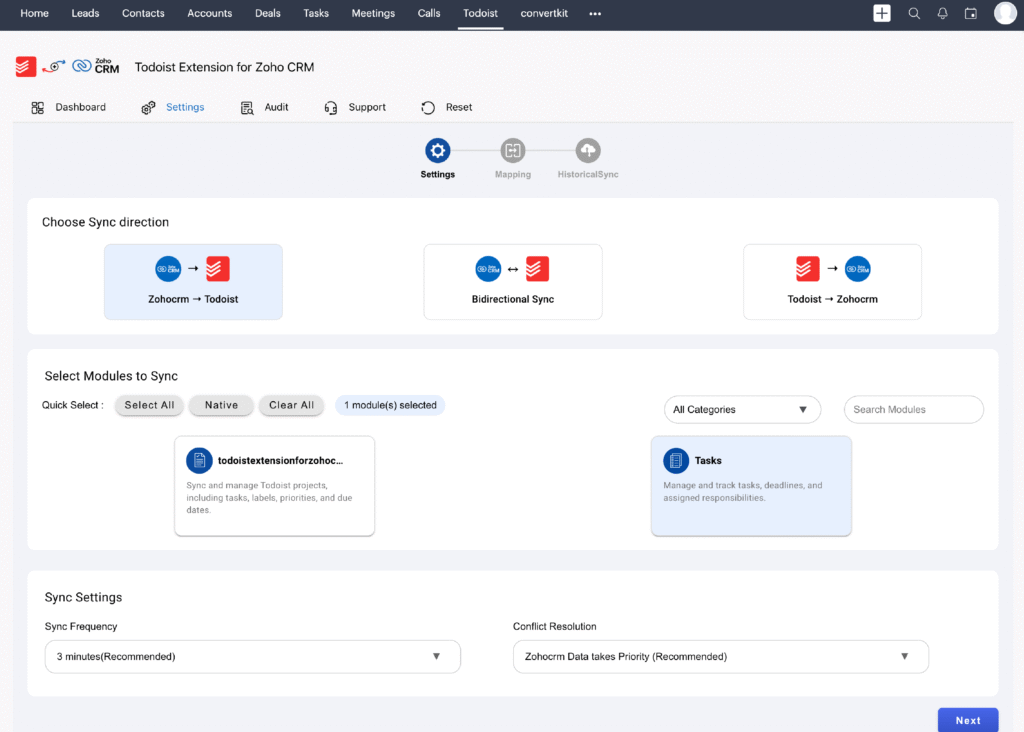
Task: Open the HistoricalSync step in the wizard
Action: pos(587,151)
